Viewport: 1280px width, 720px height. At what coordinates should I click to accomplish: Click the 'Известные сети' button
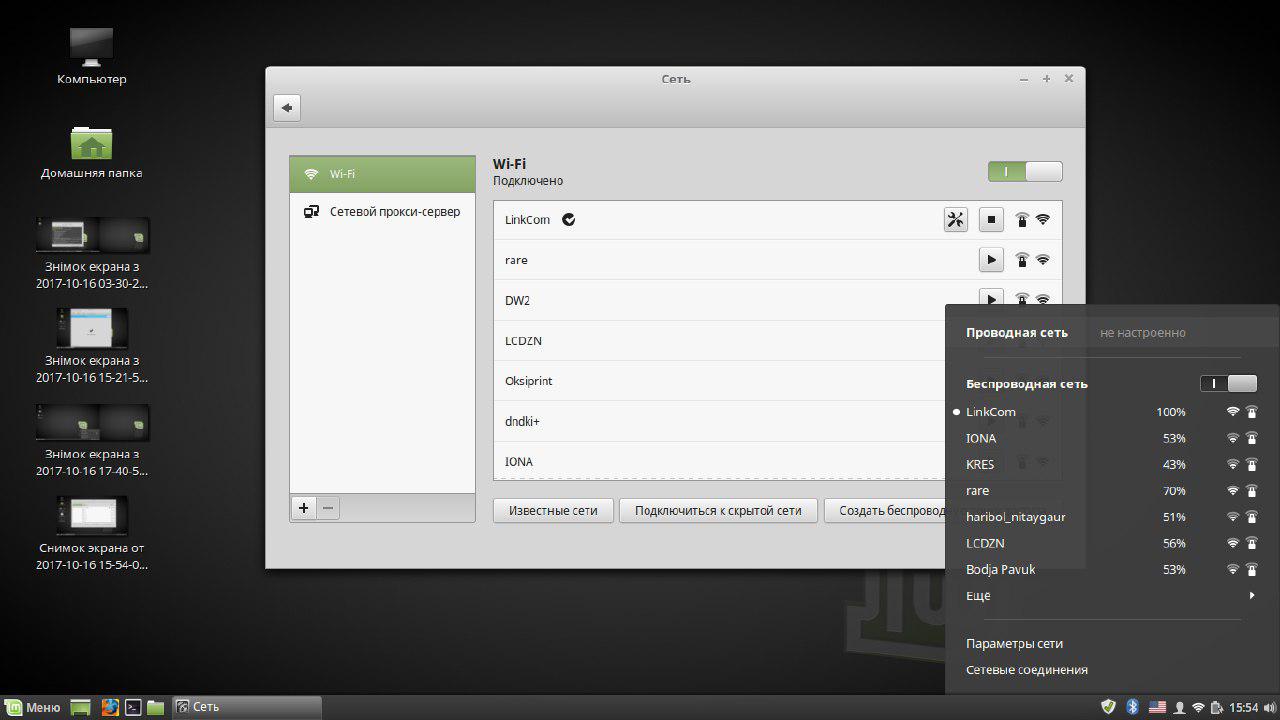[553, 511]
